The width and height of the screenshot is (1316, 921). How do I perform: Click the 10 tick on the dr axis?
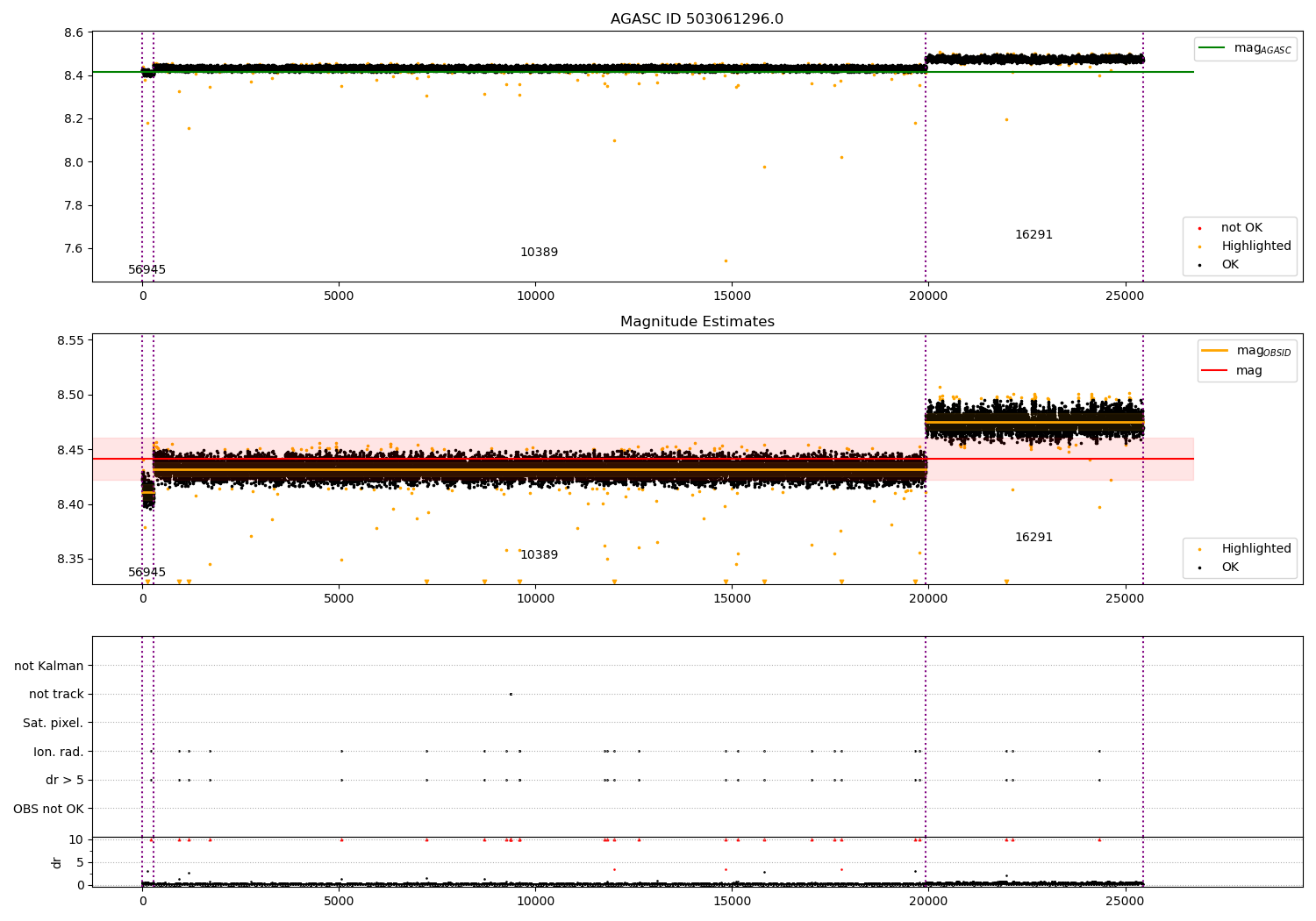[76, 839]
